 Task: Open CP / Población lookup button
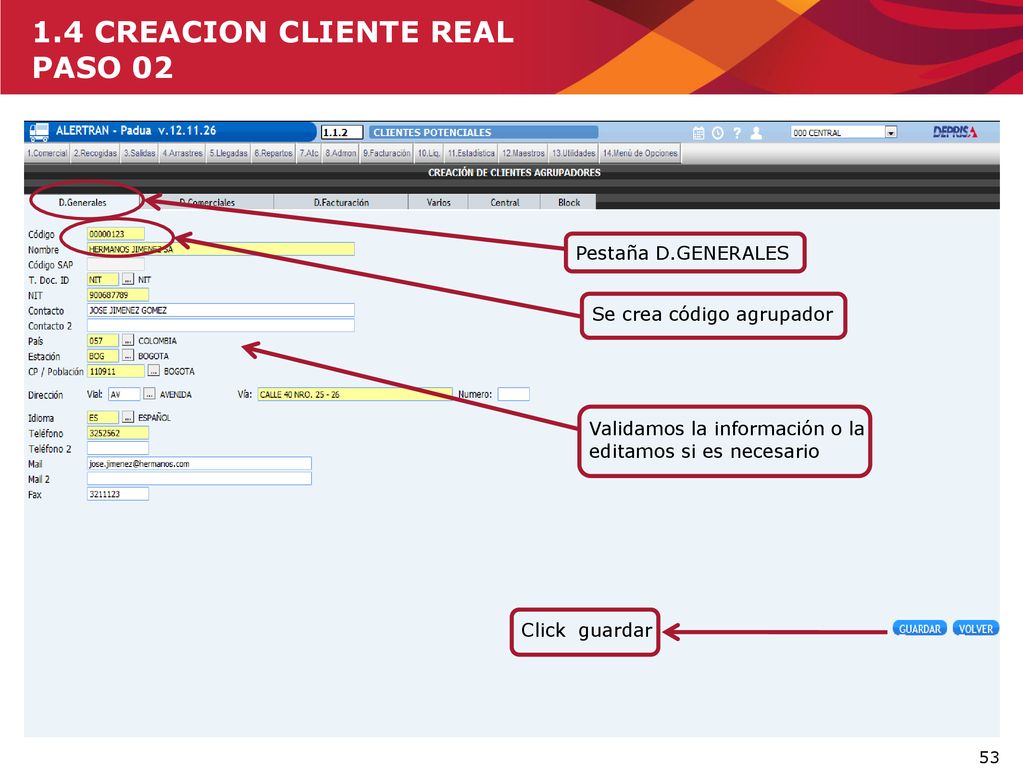(153, 371)
